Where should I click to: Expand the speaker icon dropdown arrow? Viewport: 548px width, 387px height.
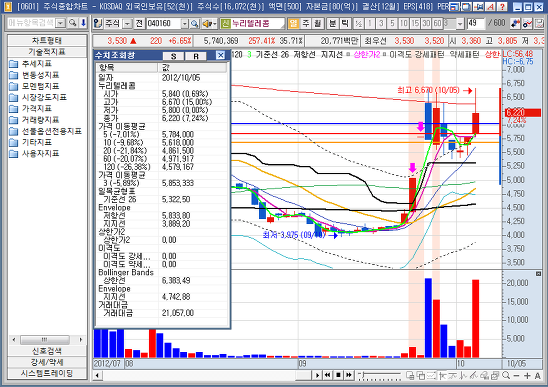point(215,23)
